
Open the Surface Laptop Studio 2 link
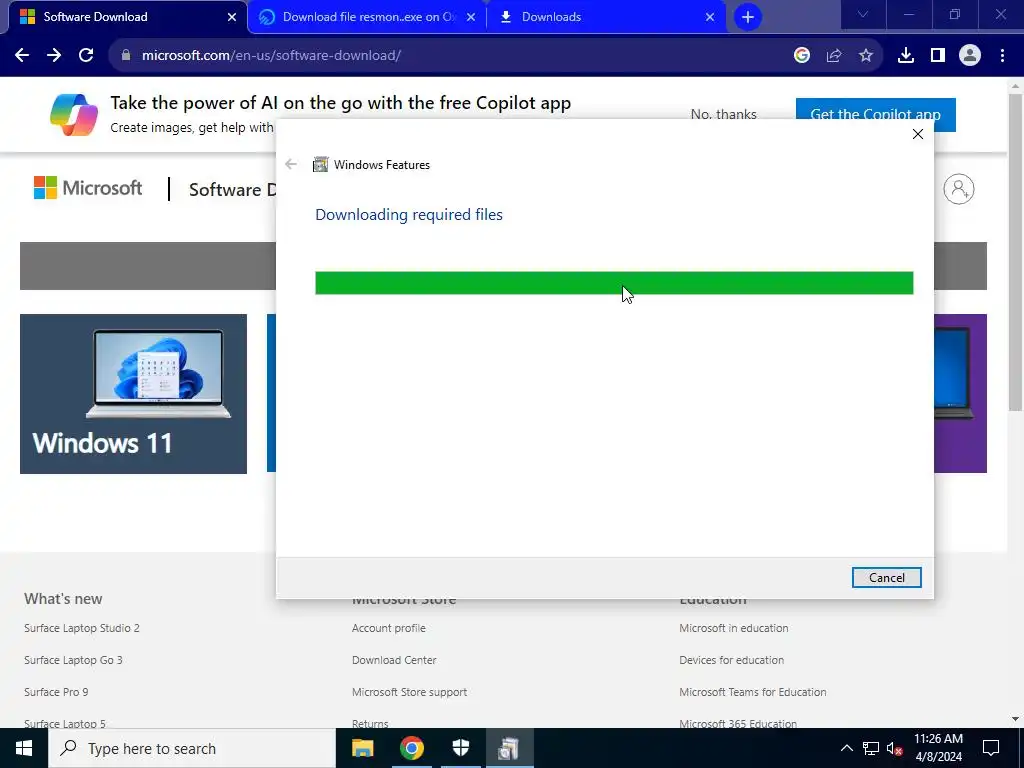pos(82,628)
